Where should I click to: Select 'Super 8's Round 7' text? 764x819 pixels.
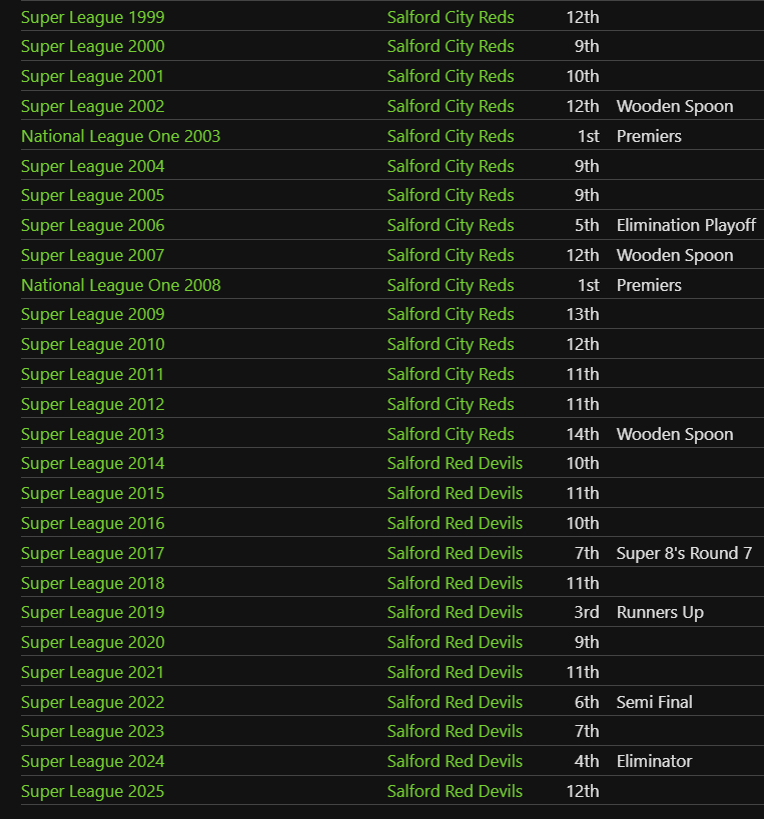684,554
